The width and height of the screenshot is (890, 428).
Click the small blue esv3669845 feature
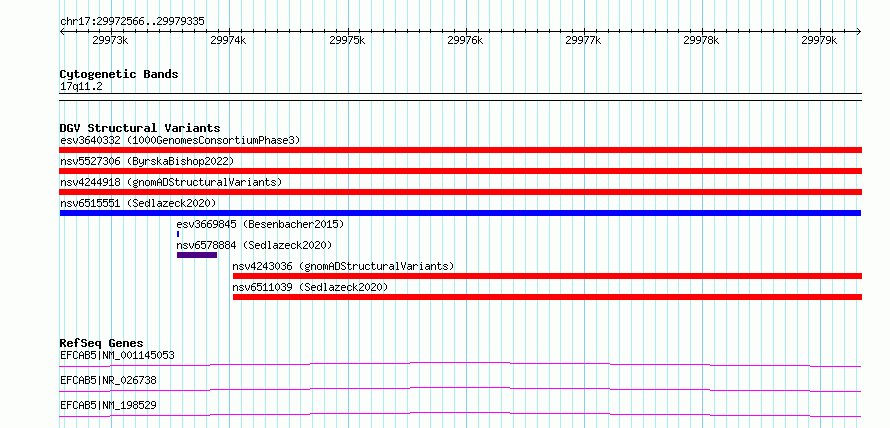coord(178,234)
